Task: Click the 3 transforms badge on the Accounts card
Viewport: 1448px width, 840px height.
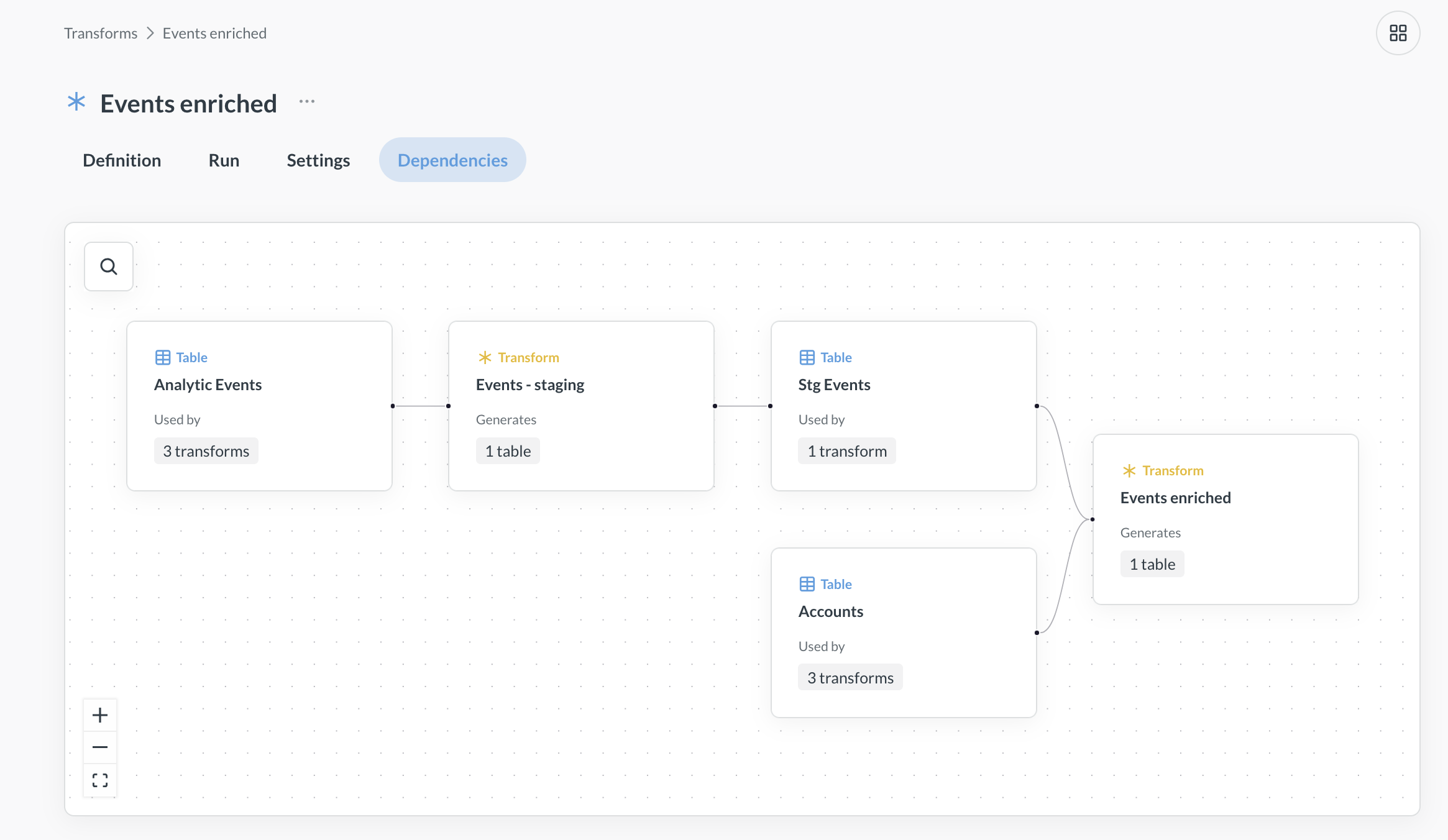Action: [850, 677]
